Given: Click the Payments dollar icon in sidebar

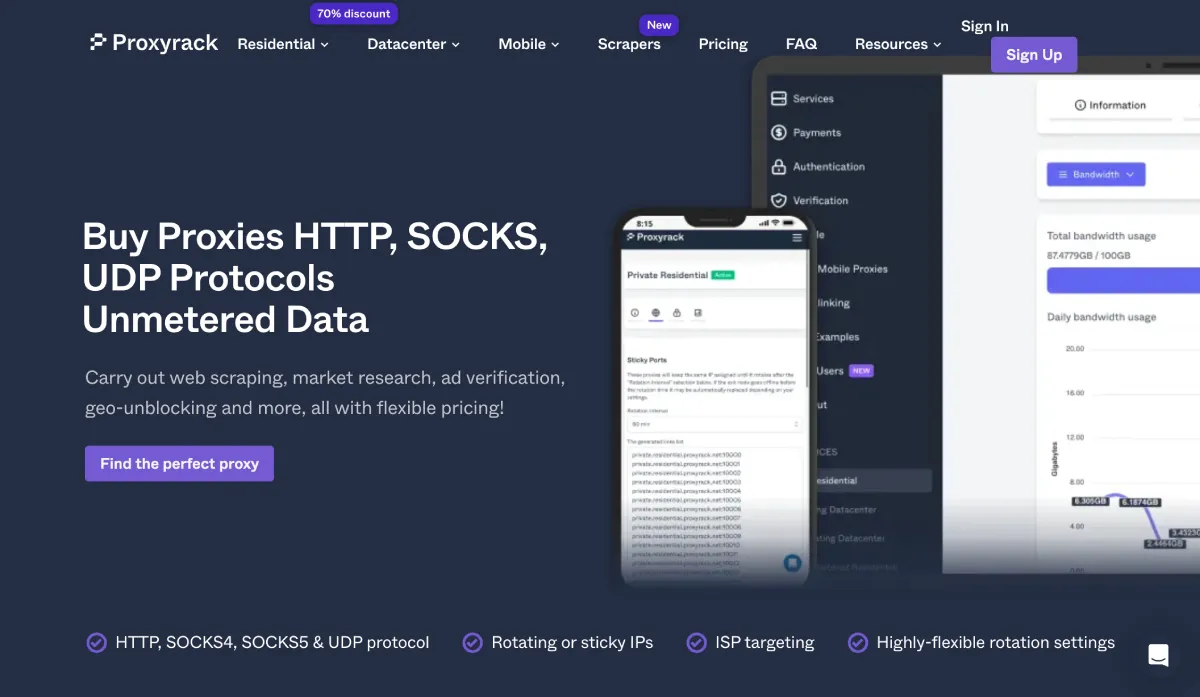Looking at the screenshot, I should (779, 132).
